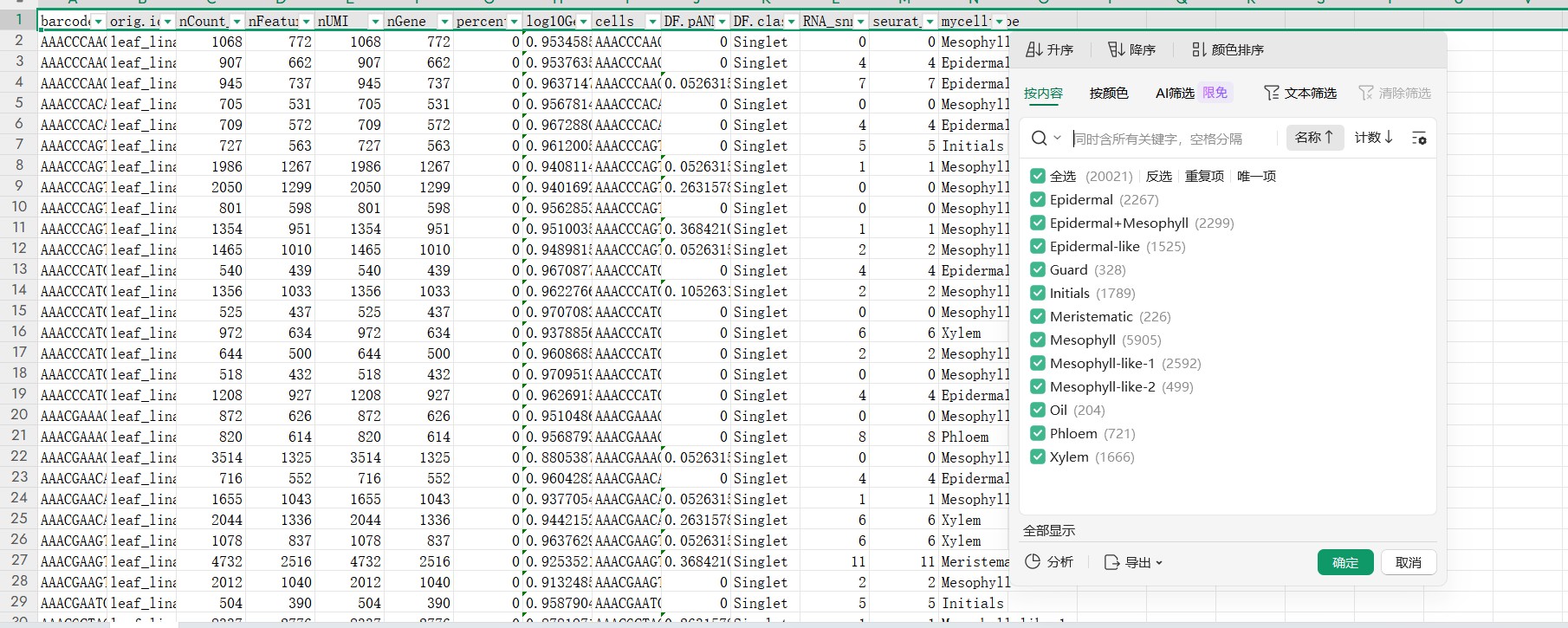Uncheck Meristematic checkbox
The height and width of the screenshot is (628, 1568).
click(1038, 316)
